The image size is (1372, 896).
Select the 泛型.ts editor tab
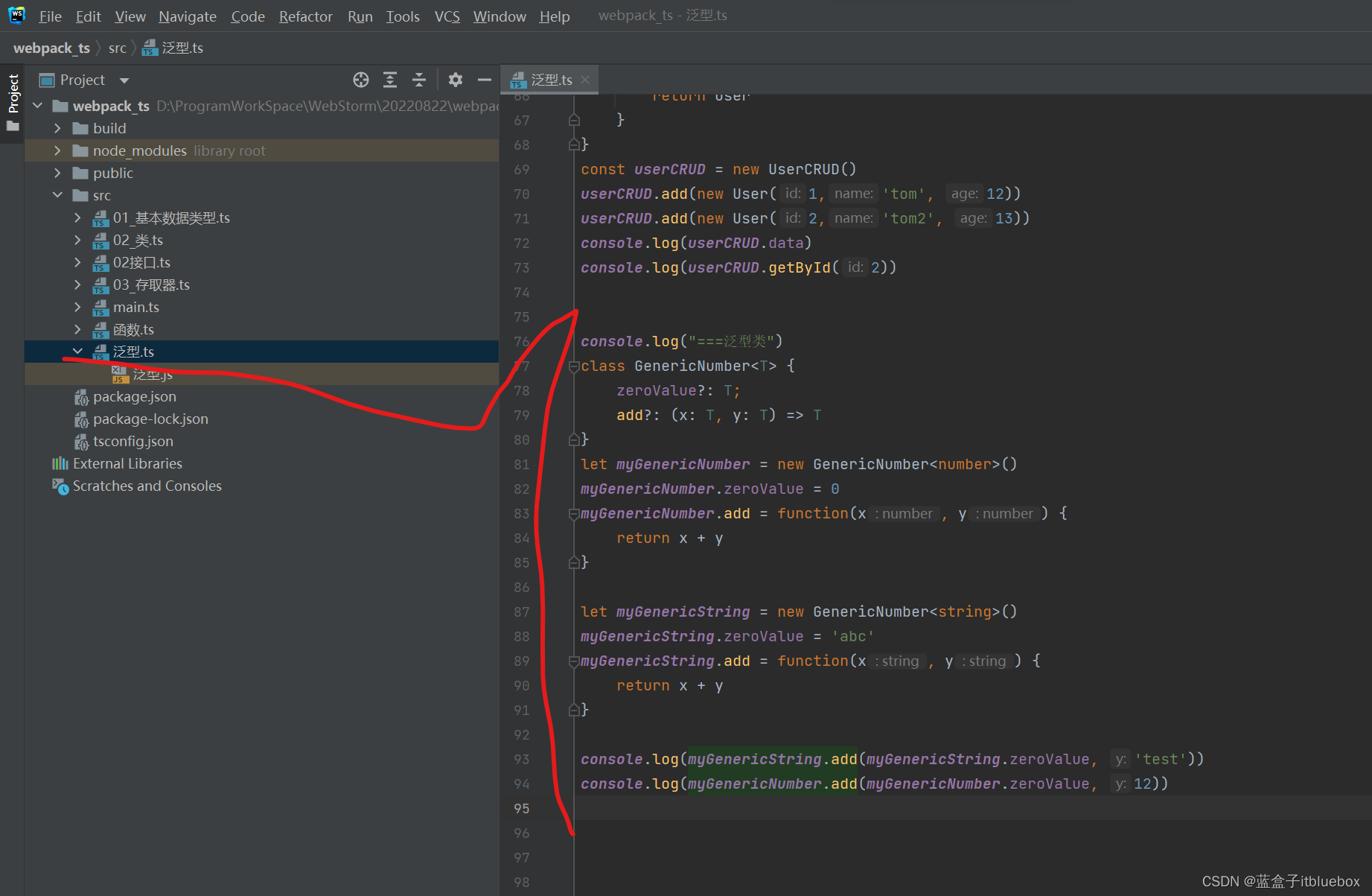click(x=551, y=80)
